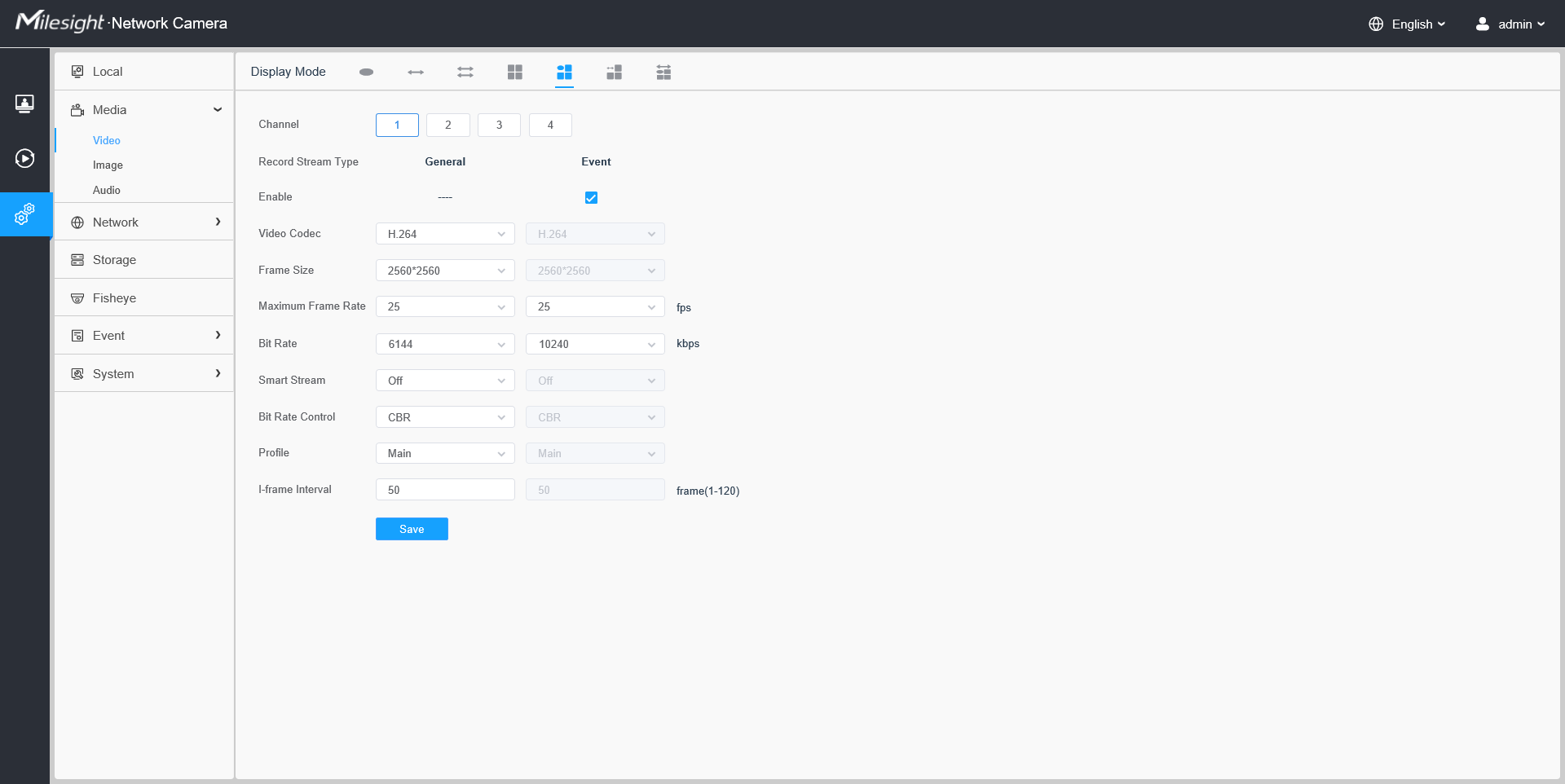Open the Live View monitor icon in left bar
Image resolution: width=1565 pixels, height=784 pixels.
coord(24,104)
